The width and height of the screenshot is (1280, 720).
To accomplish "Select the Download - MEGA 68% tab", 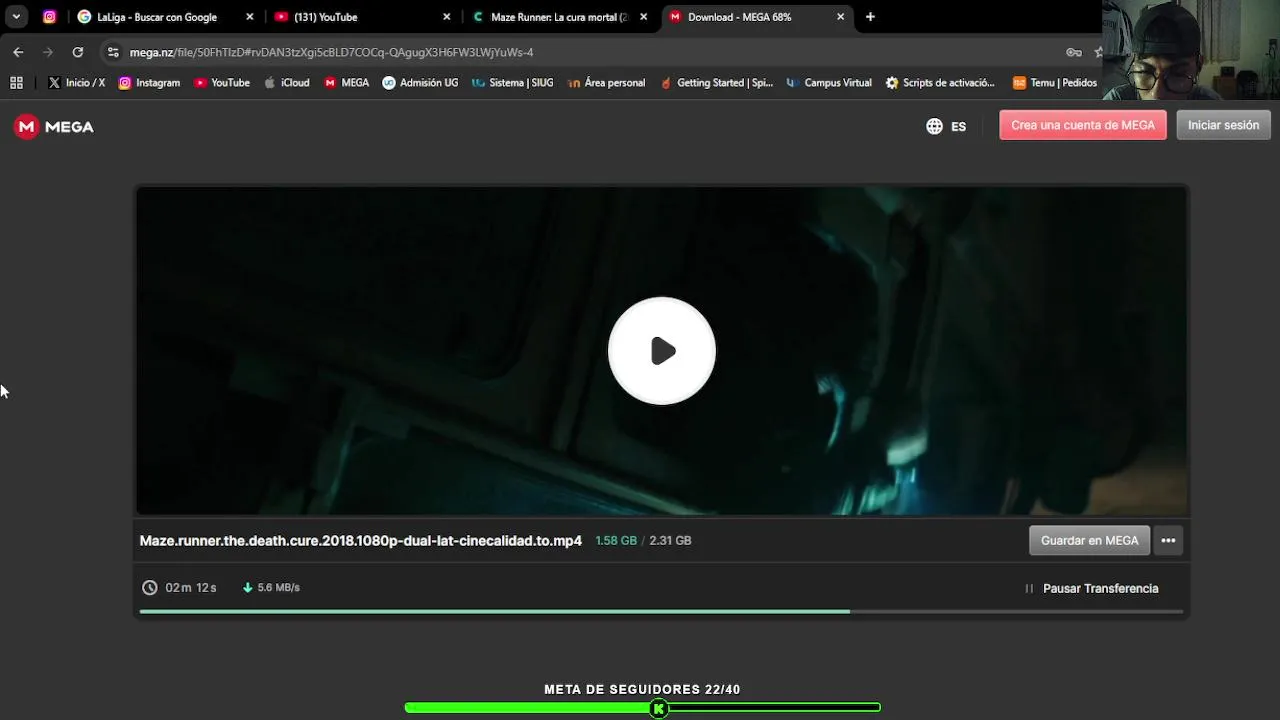I will (x=757, y=17).
